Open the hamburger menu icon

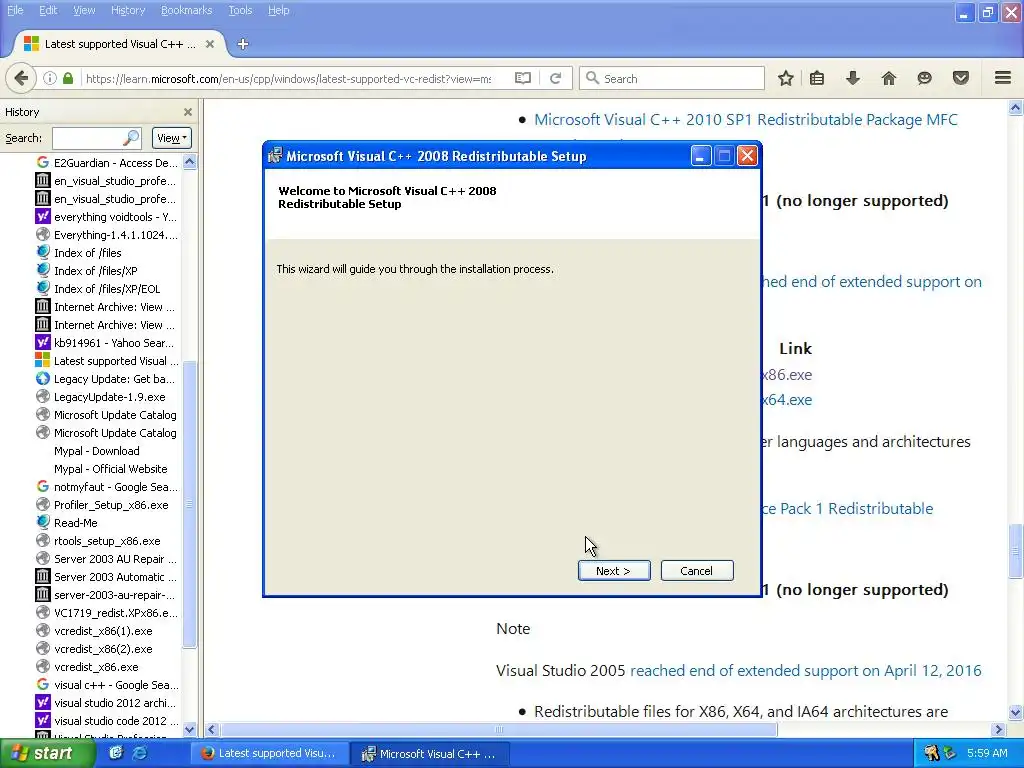1003,78
